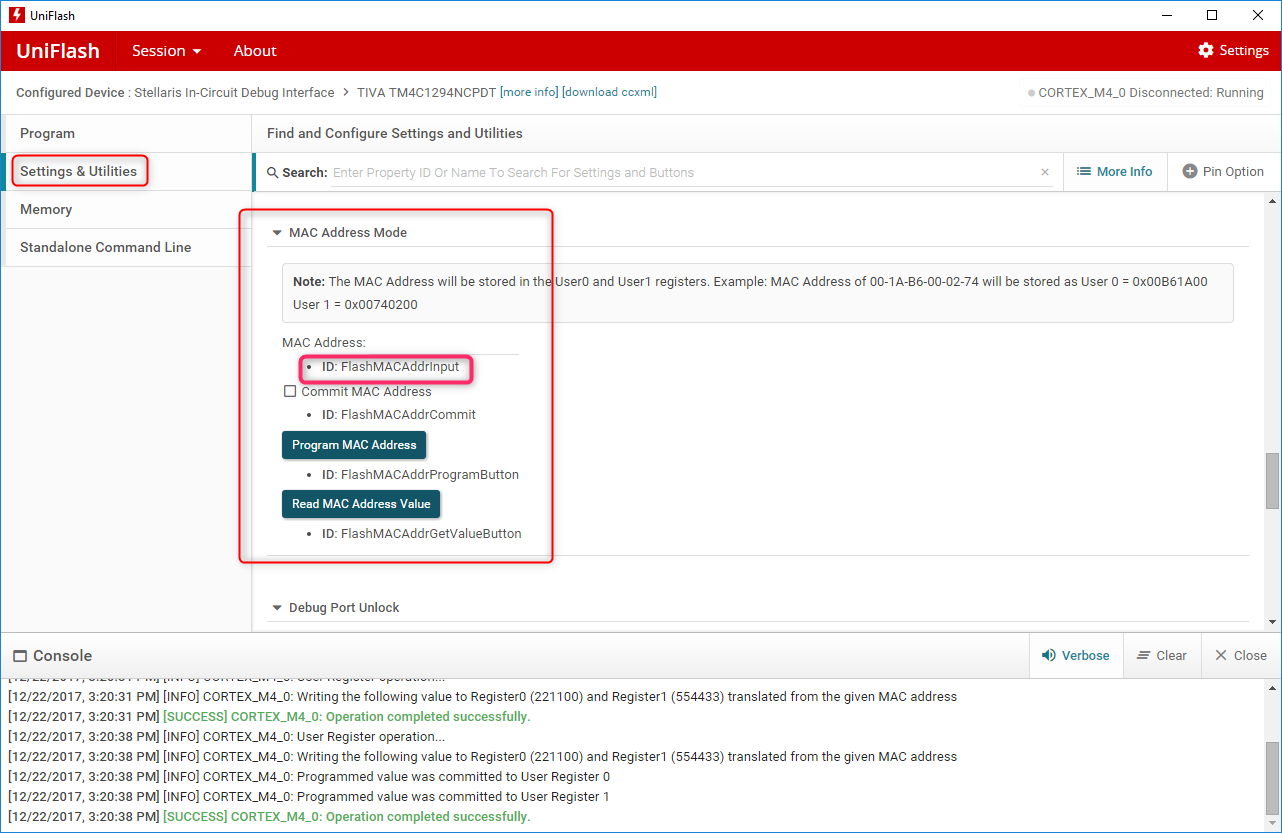This screenshot has height=833, width=1282.
Task: Clear the console log
Action: tap(1162, 656)
